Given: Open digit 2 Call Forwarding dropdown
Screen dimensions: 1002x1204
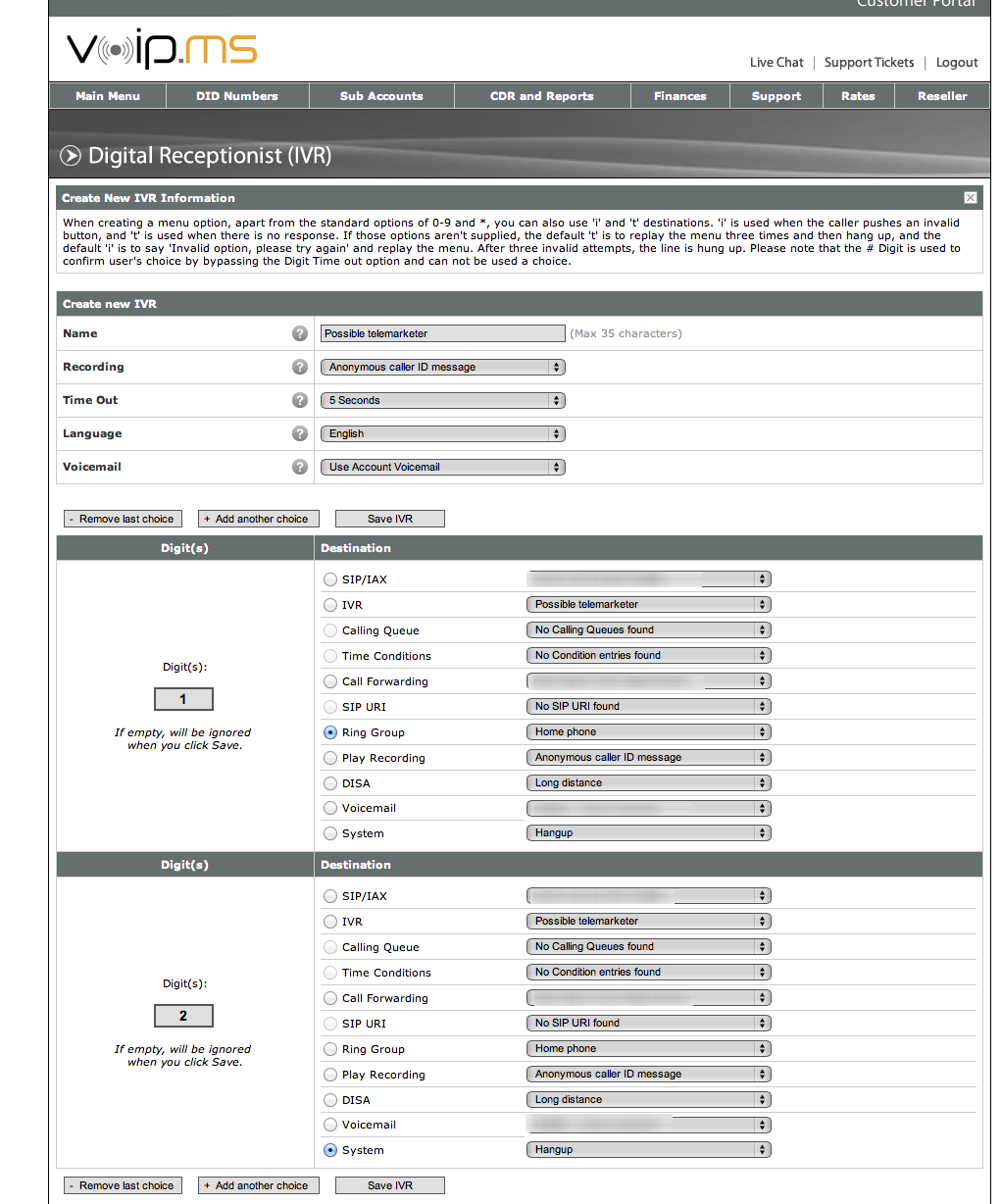Looking at the screenshot, I should 649,997.
